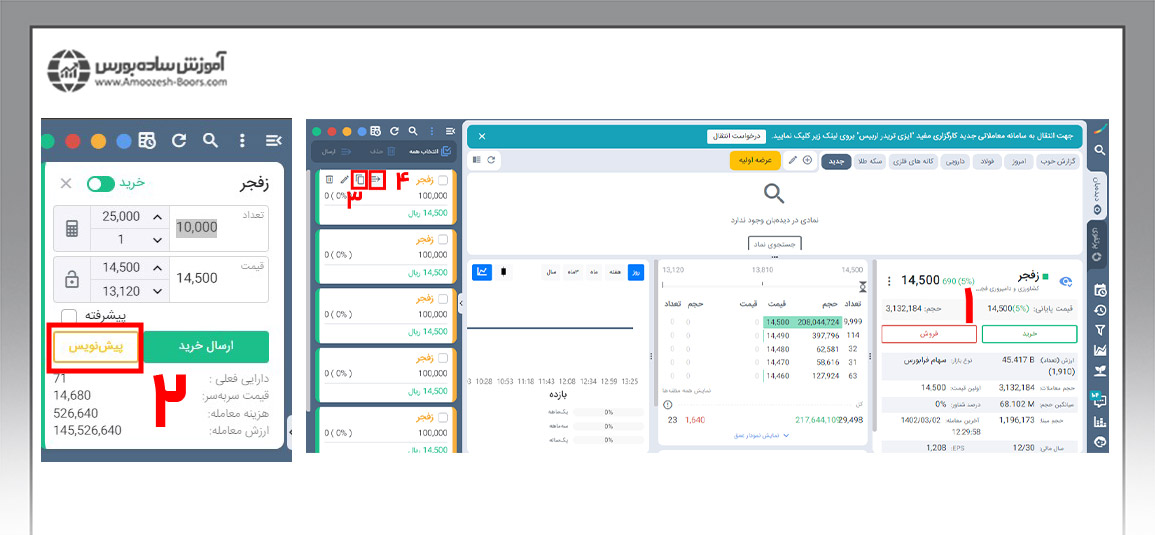This screenshot has width=1155, height=535.
Task: Click trash icon on first زفجر draft order
Action: click(329, 180)
